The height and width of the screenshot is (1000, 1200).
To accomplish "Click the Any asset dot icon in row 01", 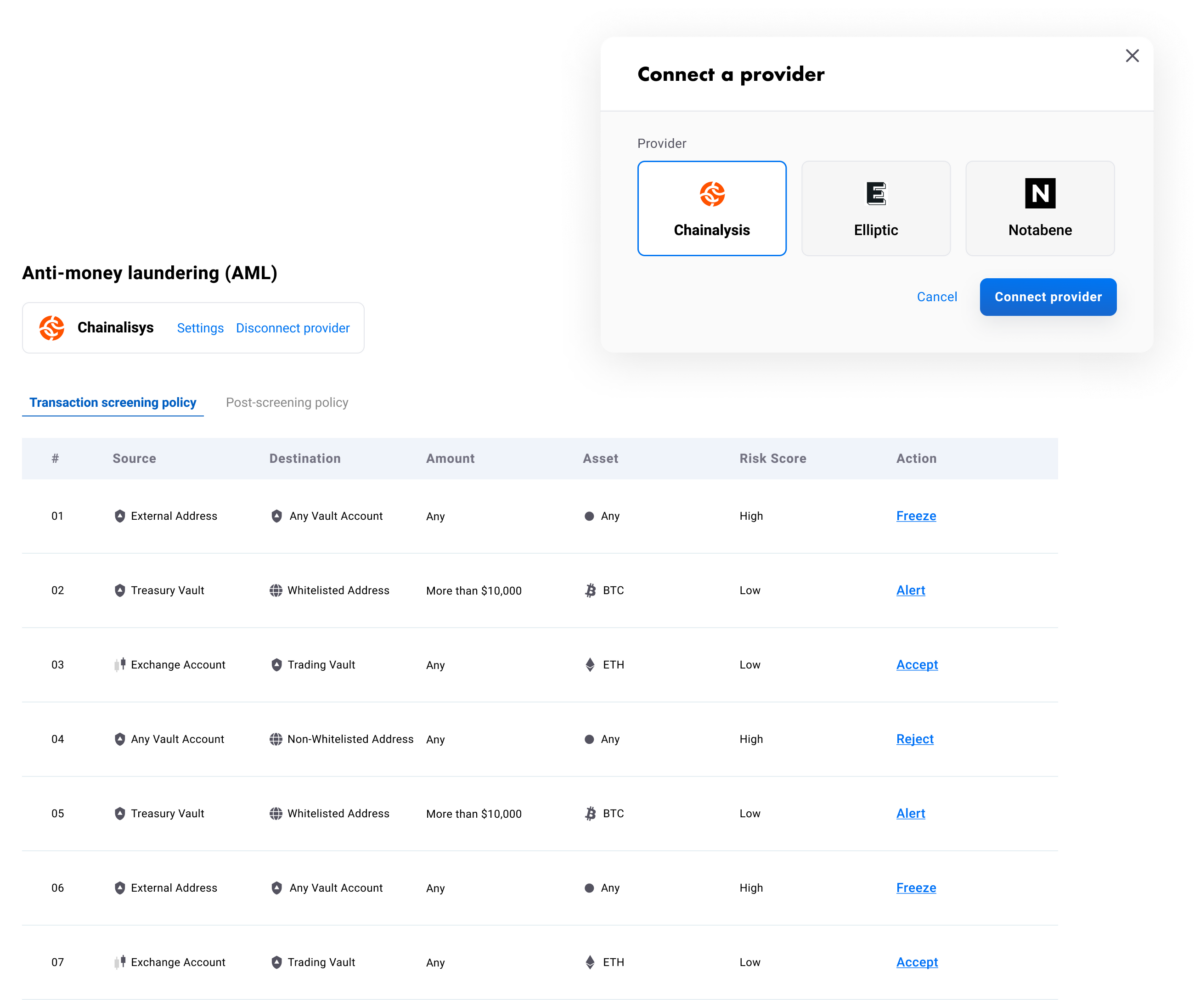I will click(x=589, y=516).
